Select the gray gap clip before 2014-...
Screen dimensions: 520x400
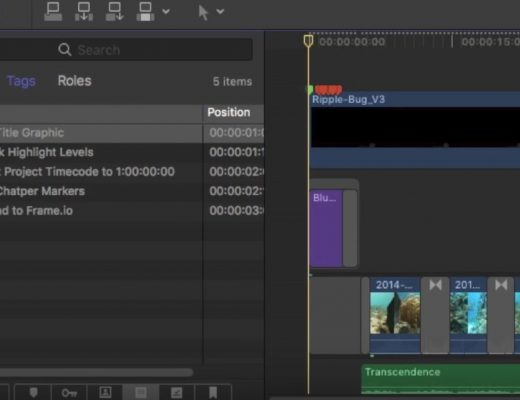click(335, 315)
